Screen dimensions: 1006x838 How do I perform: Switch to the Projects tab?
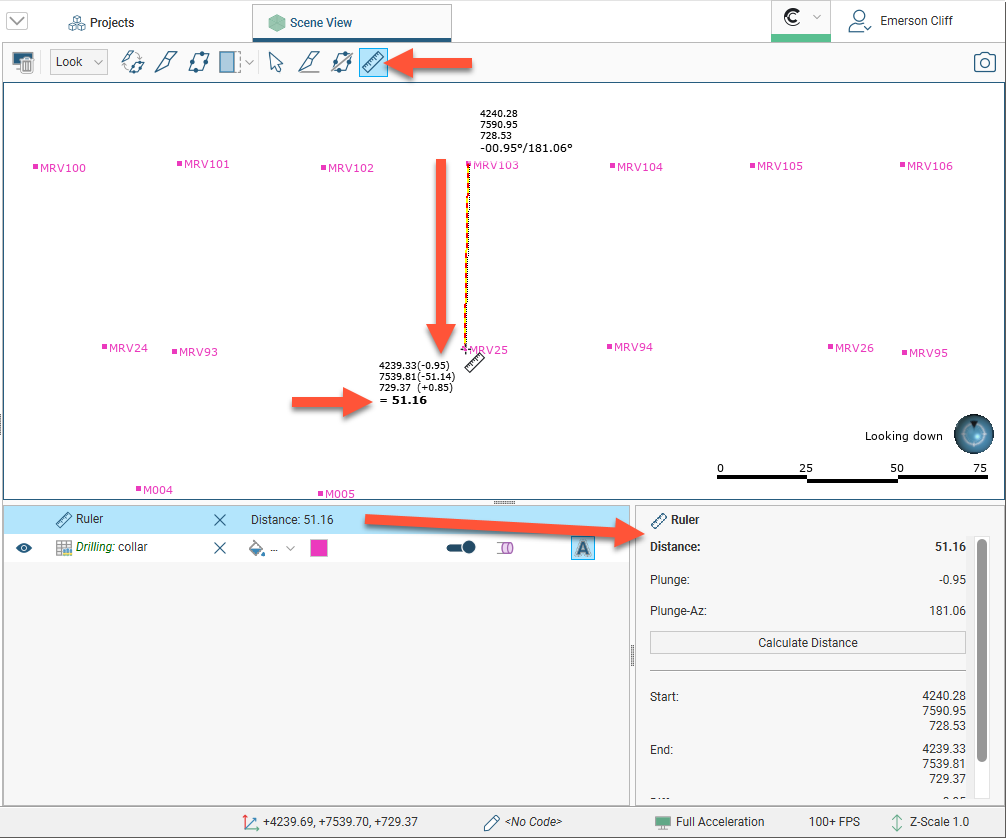[x=101, y=22]
